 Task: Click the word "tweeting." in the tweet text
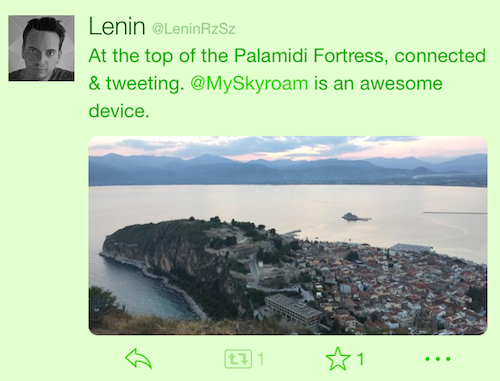coord(145,83)
